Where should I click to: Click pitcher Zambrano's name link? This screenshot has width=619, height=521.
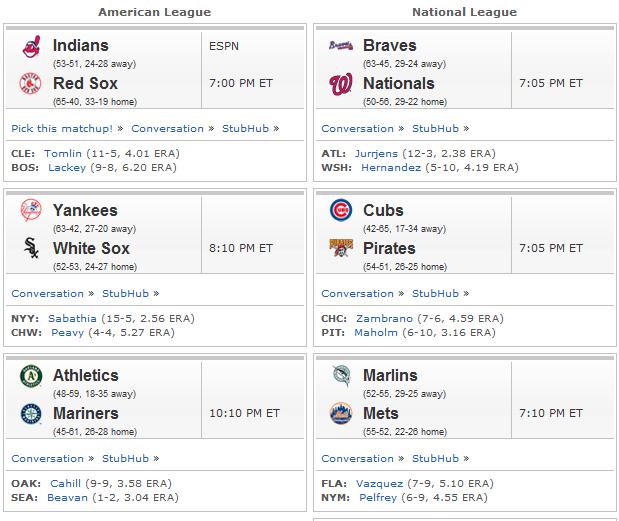(384, 319)
